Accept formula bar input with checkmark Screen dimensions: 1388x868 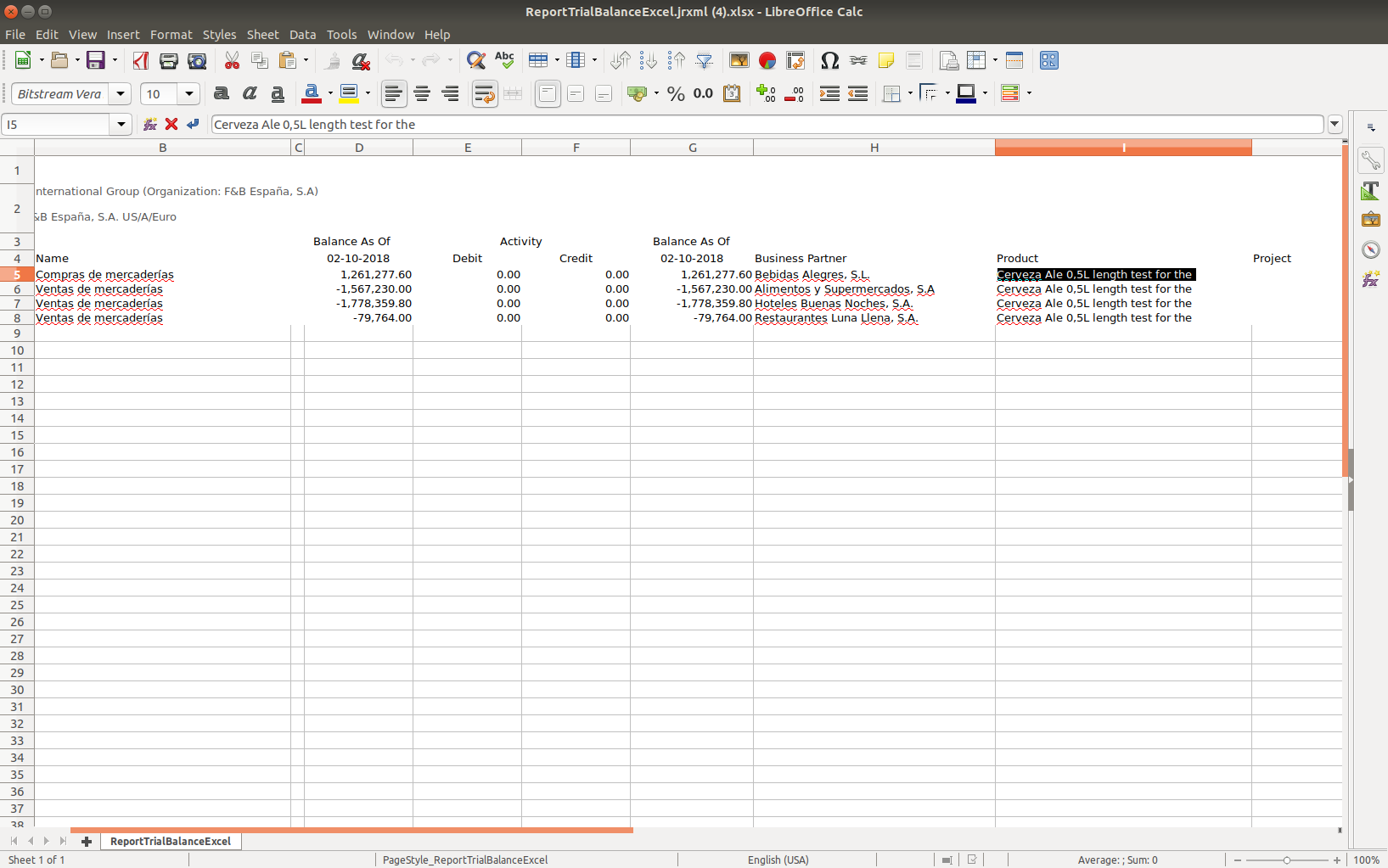click(x=193, y=124)
